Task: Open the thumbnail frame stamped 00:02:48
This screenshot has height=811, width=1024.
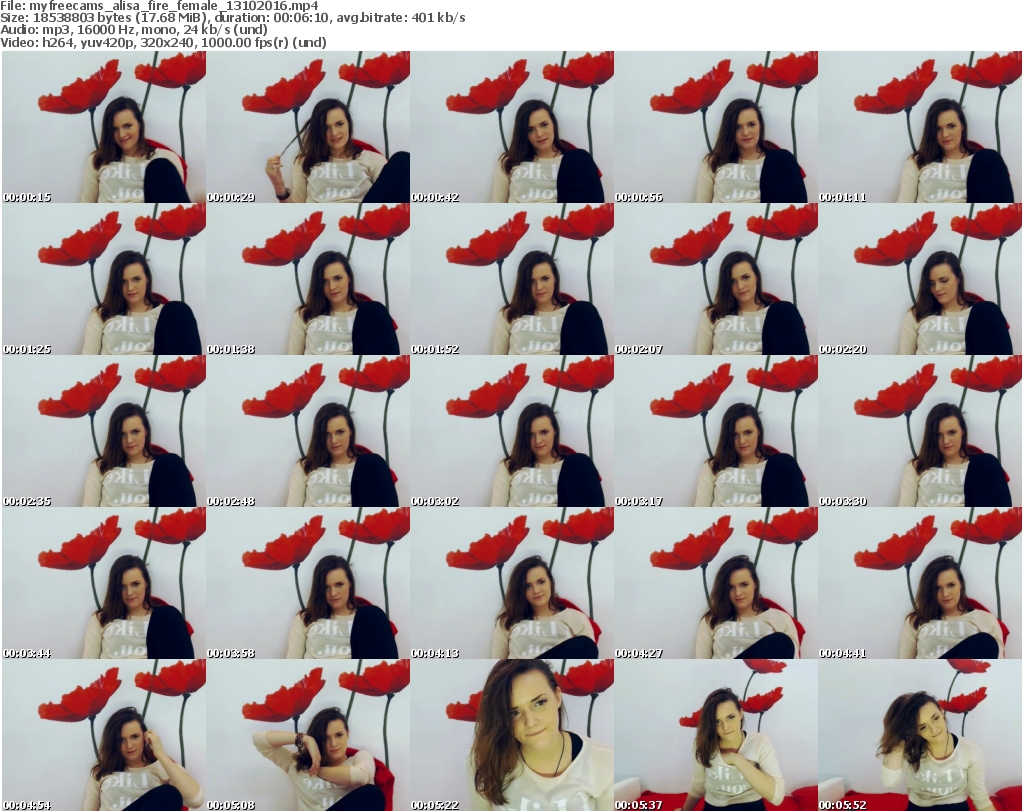Action: coord(308,432)
